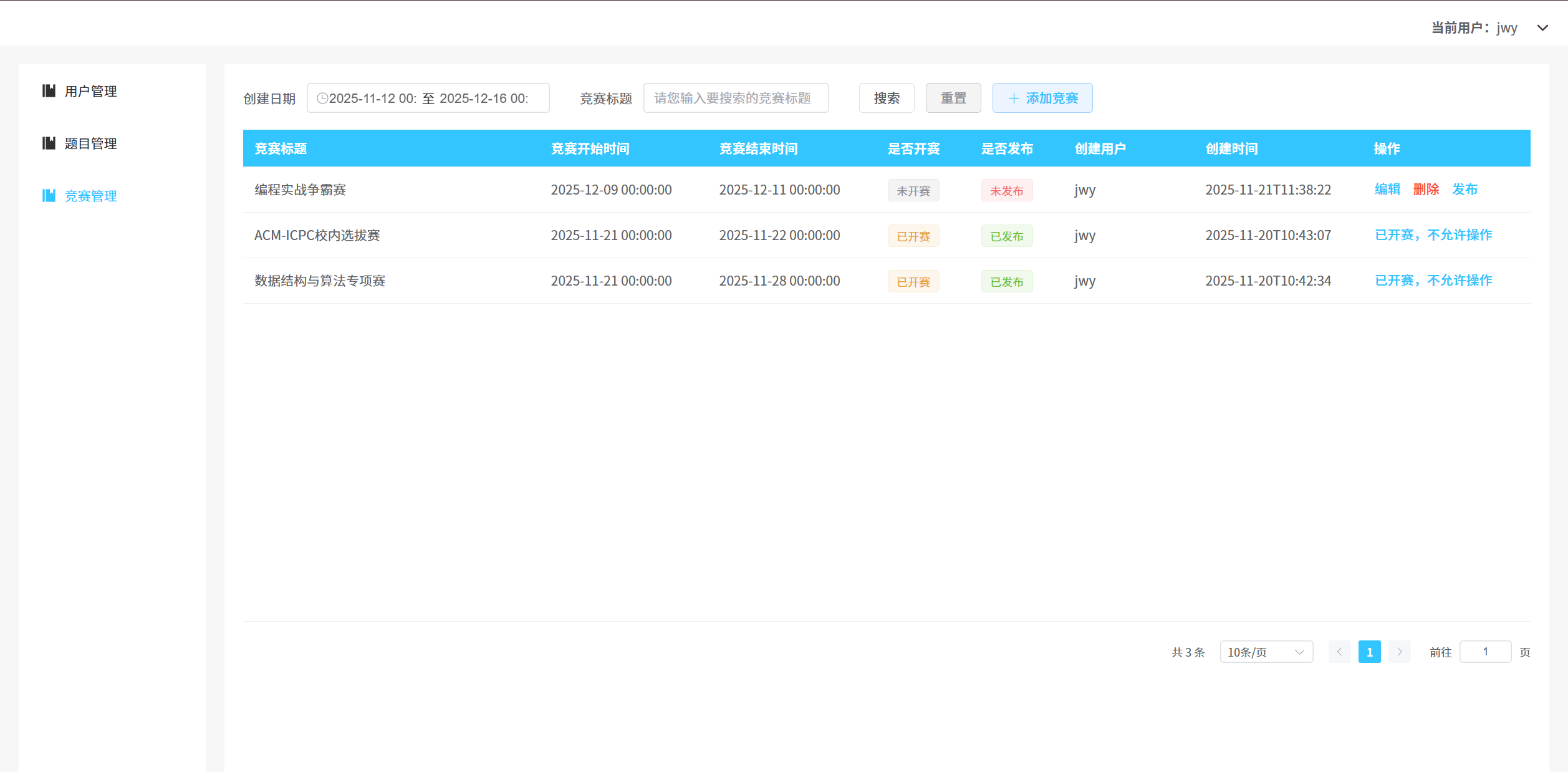Select the 题目管理 sidebar icon
The height and width of the screenshot is (772, 1568).
click(49, 143)
